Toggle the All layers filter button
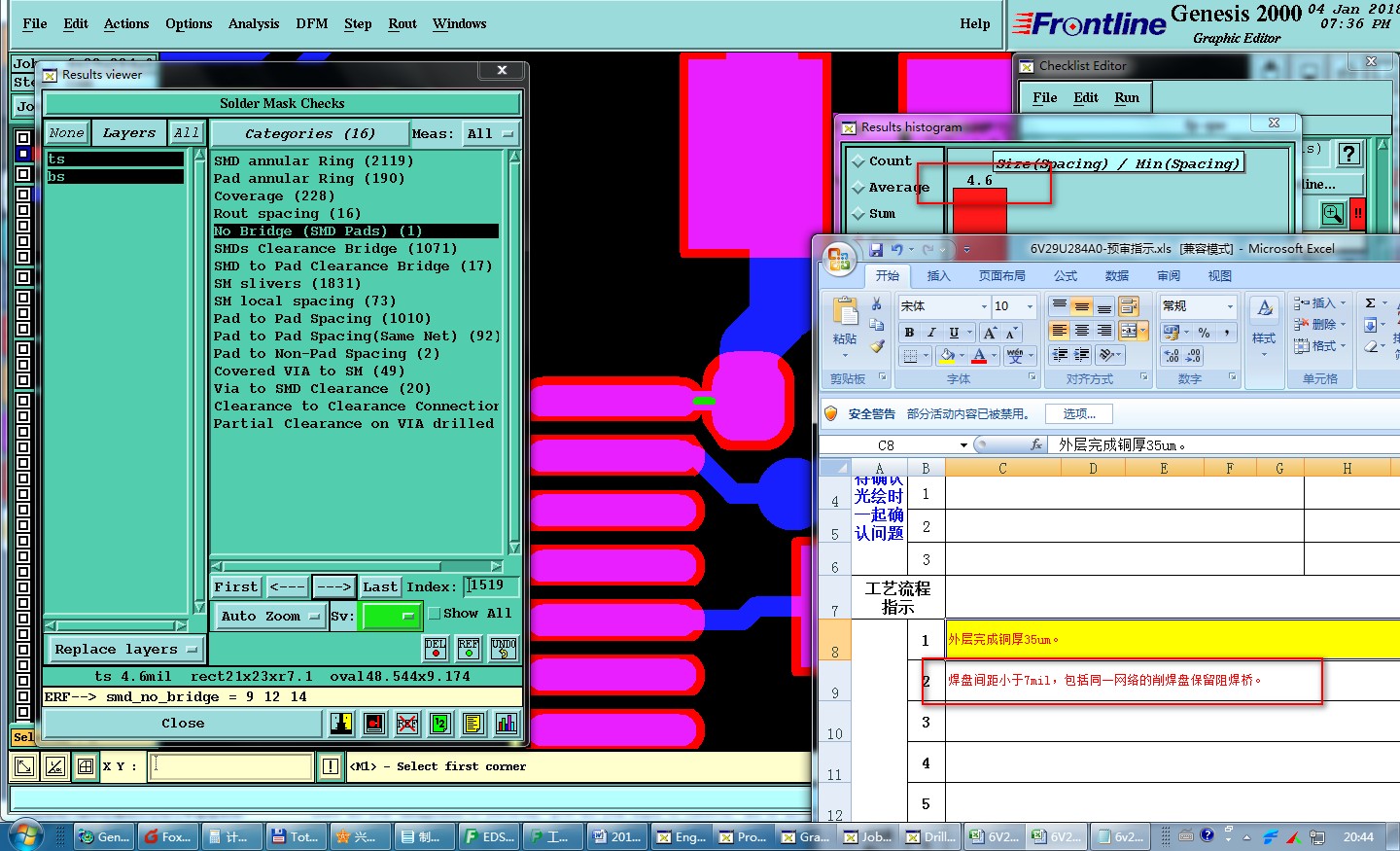The width and height of the screenshot is (1400, 851). point(187,133)
